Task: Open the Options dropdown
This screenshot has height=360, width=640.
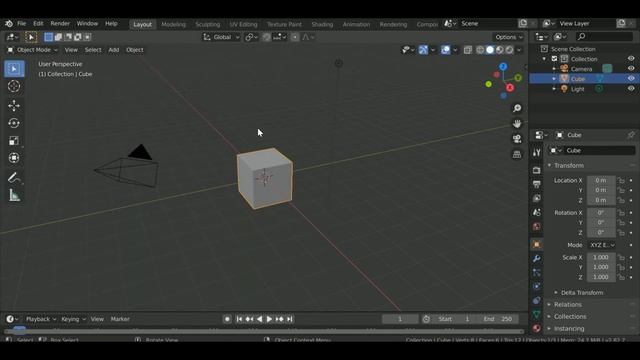Action: click(x=509, y=37)
